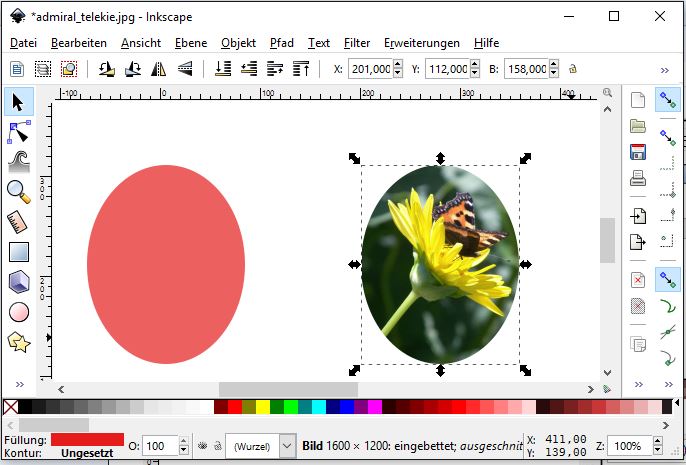Select the star and polygon tool
This screenshot has height=465, width=686.
tap(18, 342)
